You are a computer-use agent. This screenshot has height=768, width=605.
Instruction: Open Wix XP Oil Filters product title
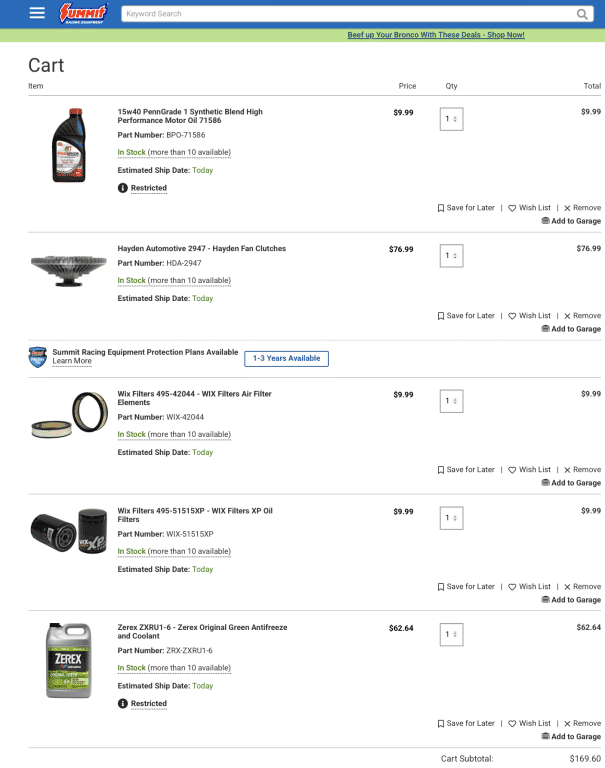tap(195, 515)
